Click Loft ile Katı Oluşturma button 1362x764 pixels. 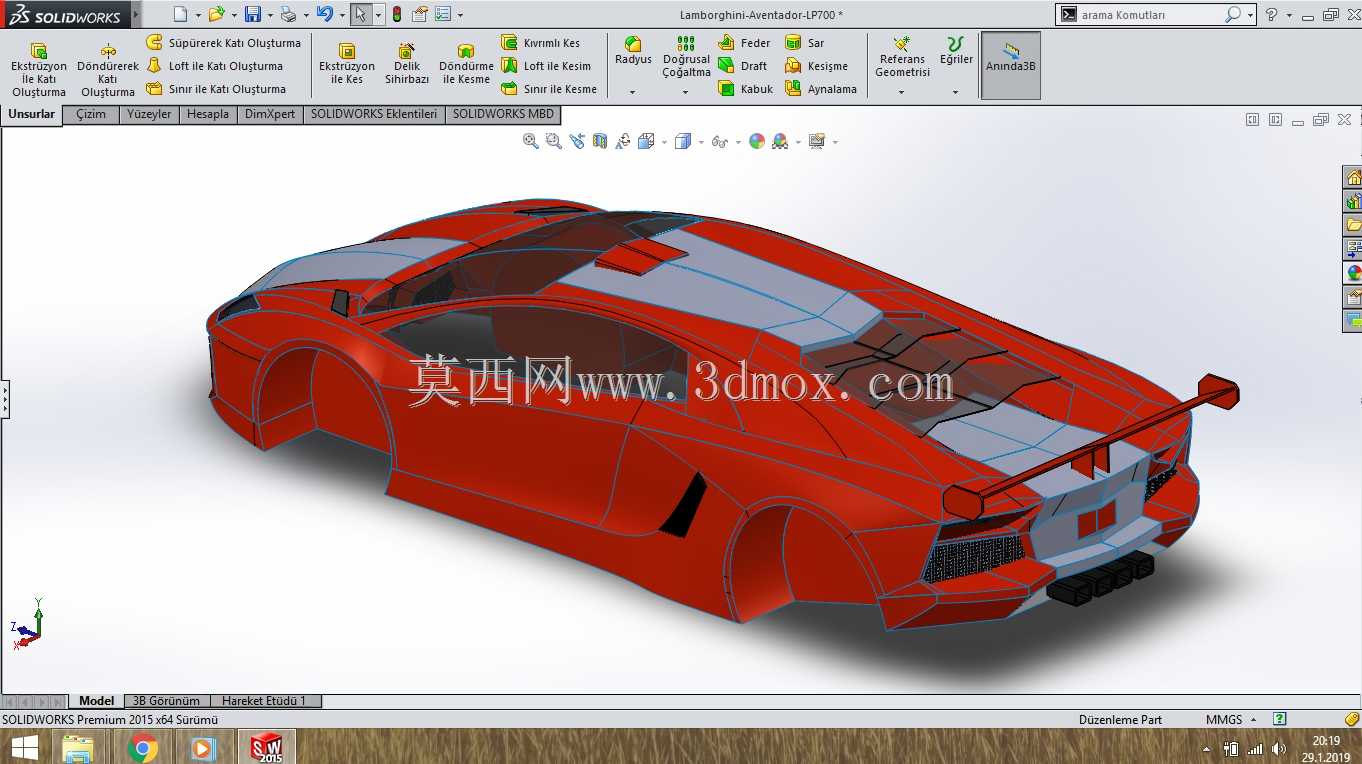point(214,66)
